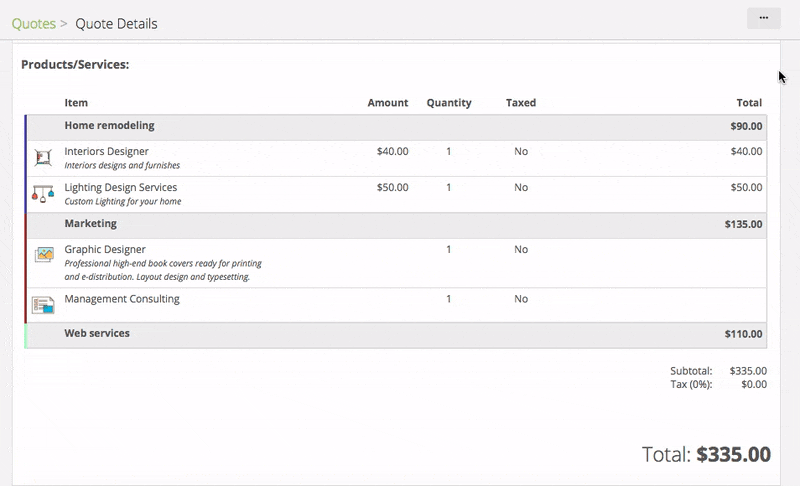Click the Amount column header
The height and width of the screenshot is (486, 800).
point(388,103)
